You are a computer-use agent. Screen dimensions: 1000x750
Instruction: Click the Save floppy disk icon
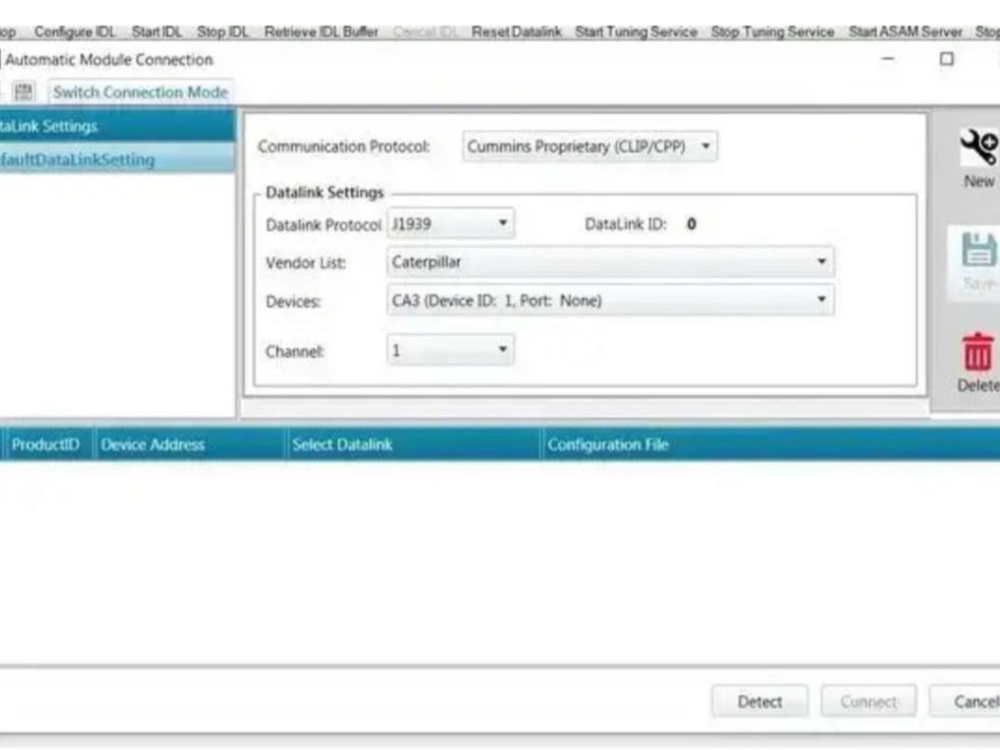978,249
